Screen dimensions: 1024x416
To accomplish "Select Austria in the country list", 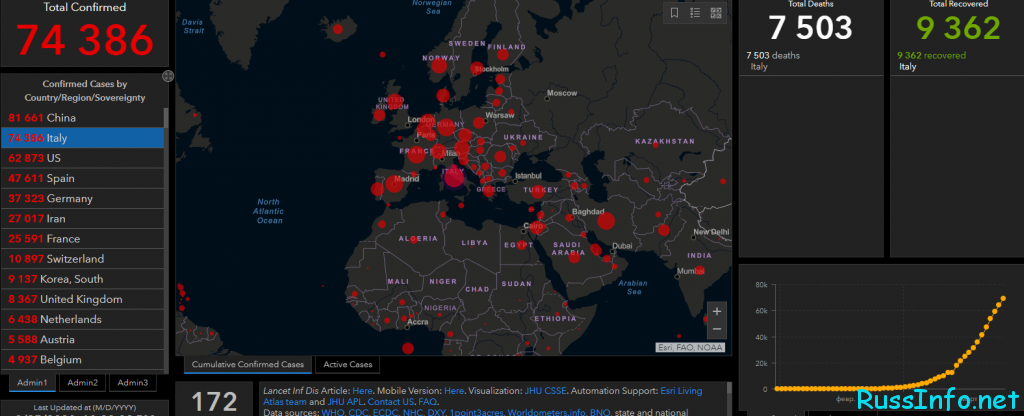I will [x=82, y=340].
